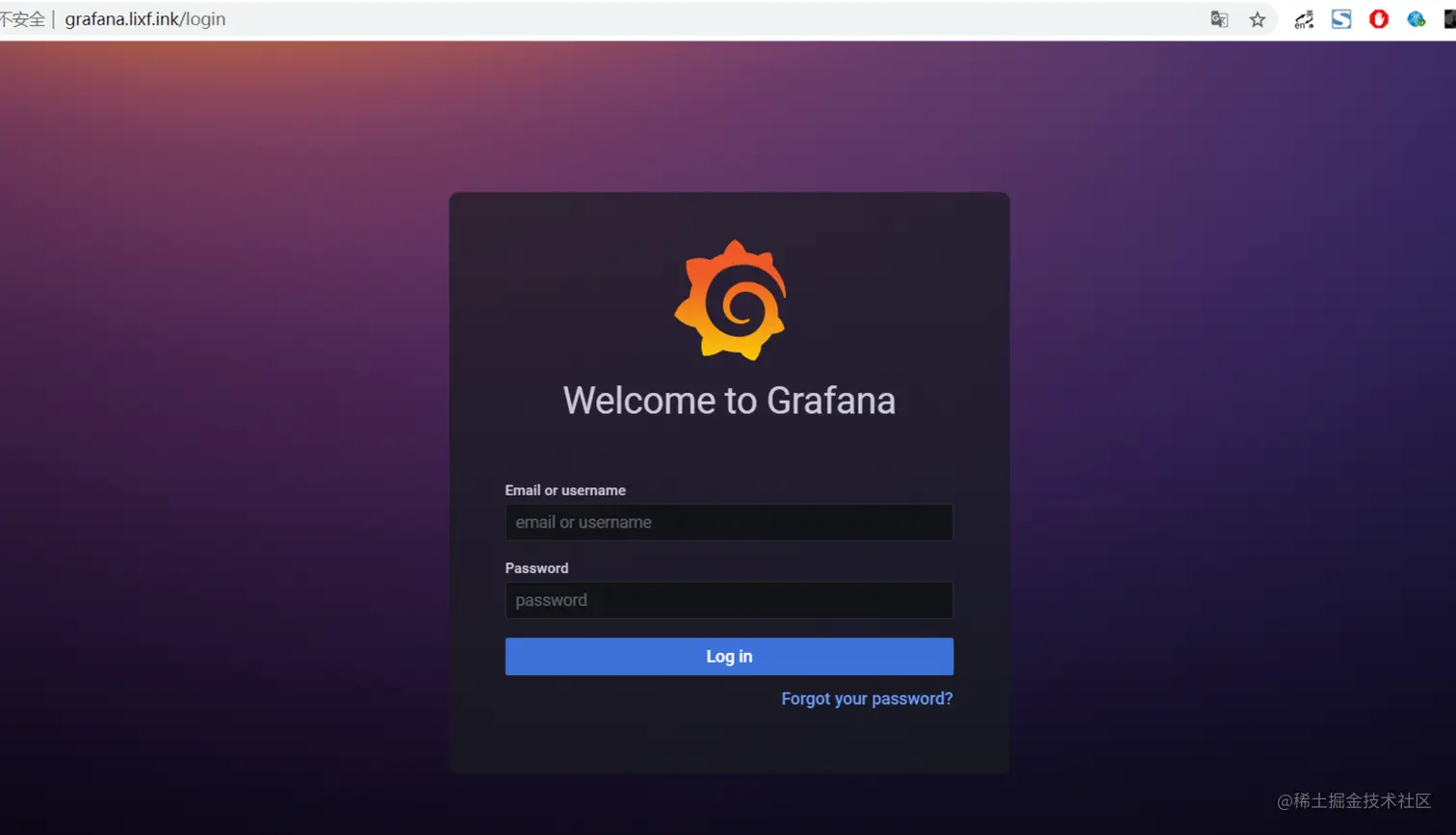Click the Welcome to Grafana heading
The height and width of the screenshot is (835, 1456).
pos(729,401)
